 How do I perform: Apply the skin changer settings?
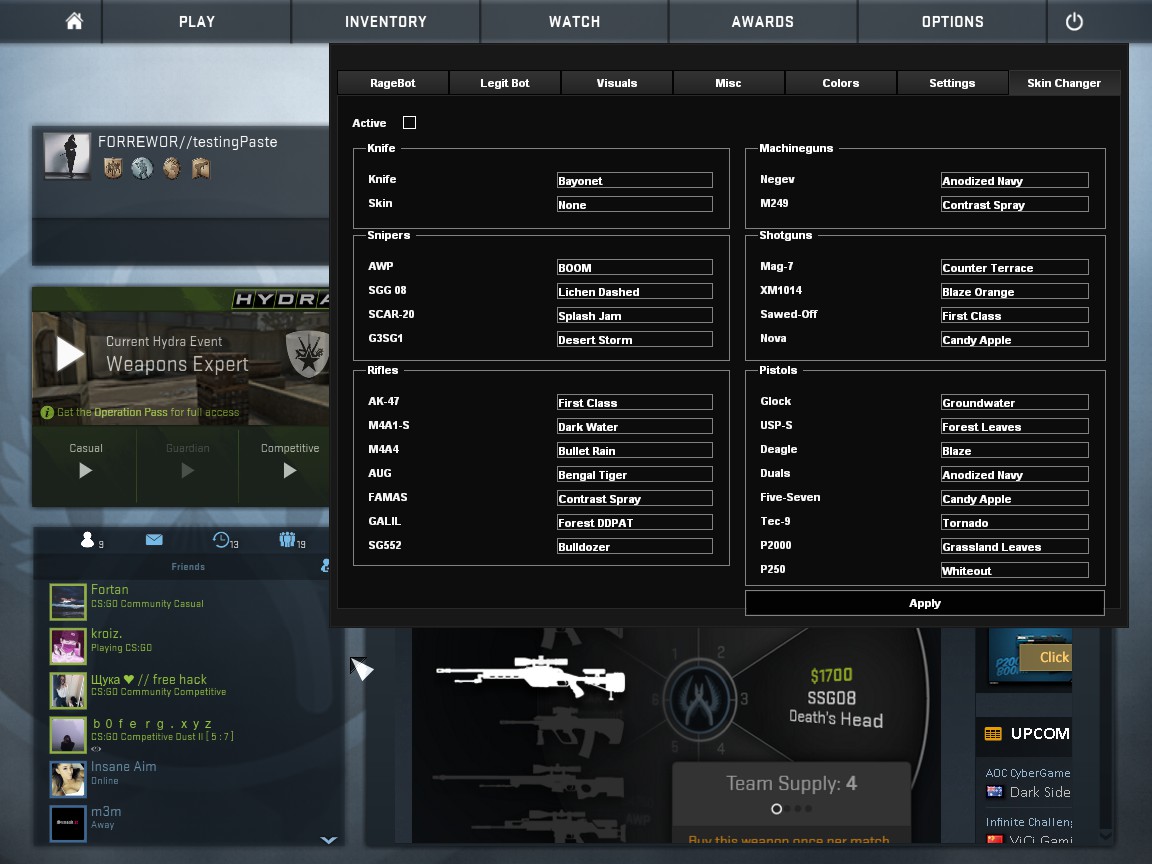pos(925,603)
